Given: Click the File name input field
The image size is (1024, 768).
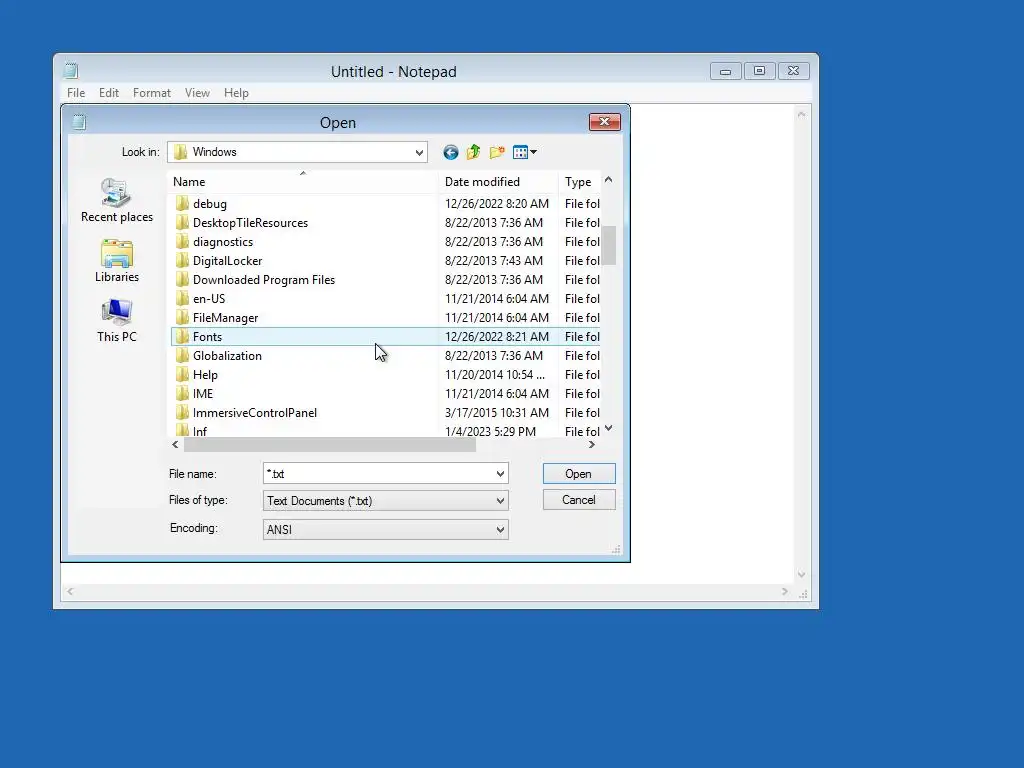Looking at the screenshot, I should [x=378, y=473].
